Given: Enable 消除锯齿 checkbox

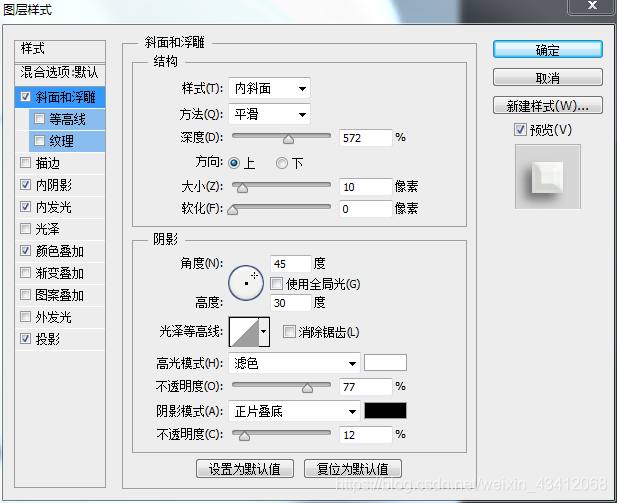Looking at the screenshot, I should click(x=289, y=332).
